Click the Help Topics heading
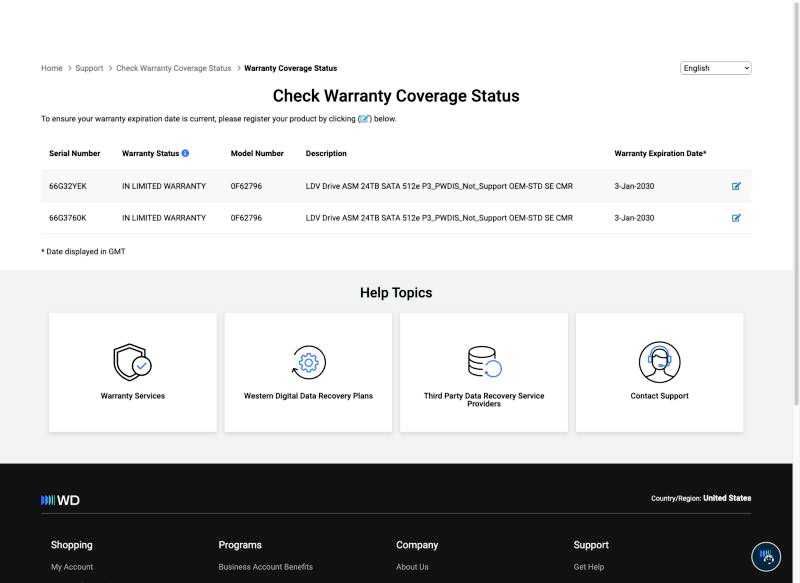This screenshot has height=583, width=800. tap(396, 293)
